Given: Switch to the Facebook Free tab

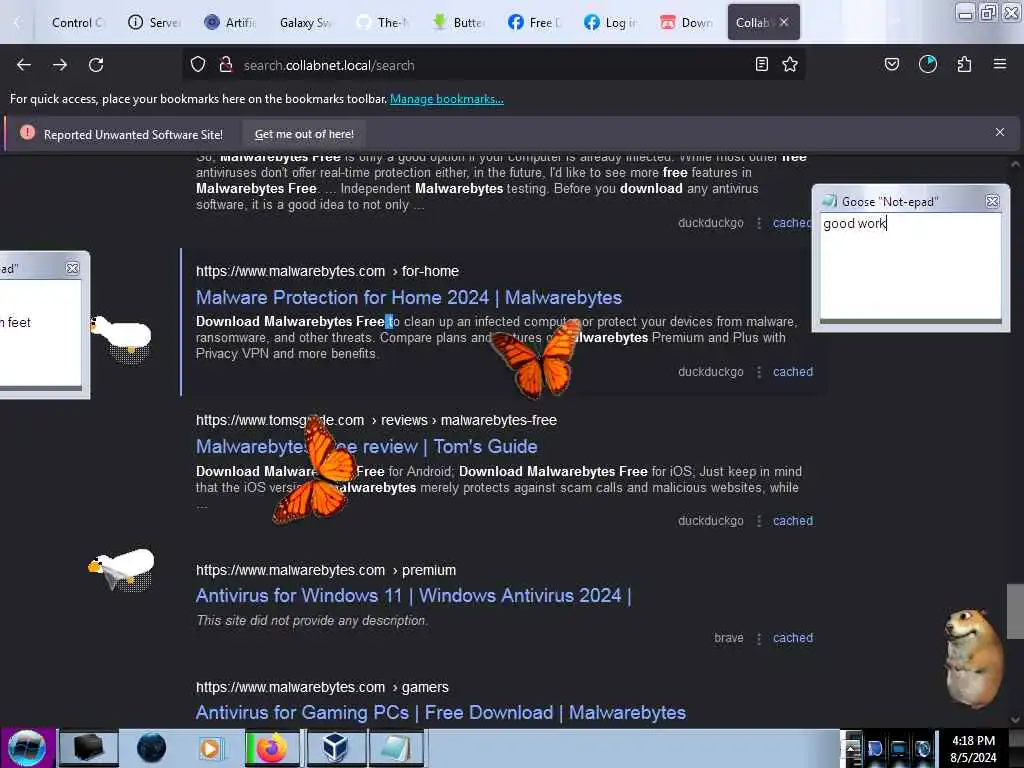Looking at the screenshot, I should [534, 23].
